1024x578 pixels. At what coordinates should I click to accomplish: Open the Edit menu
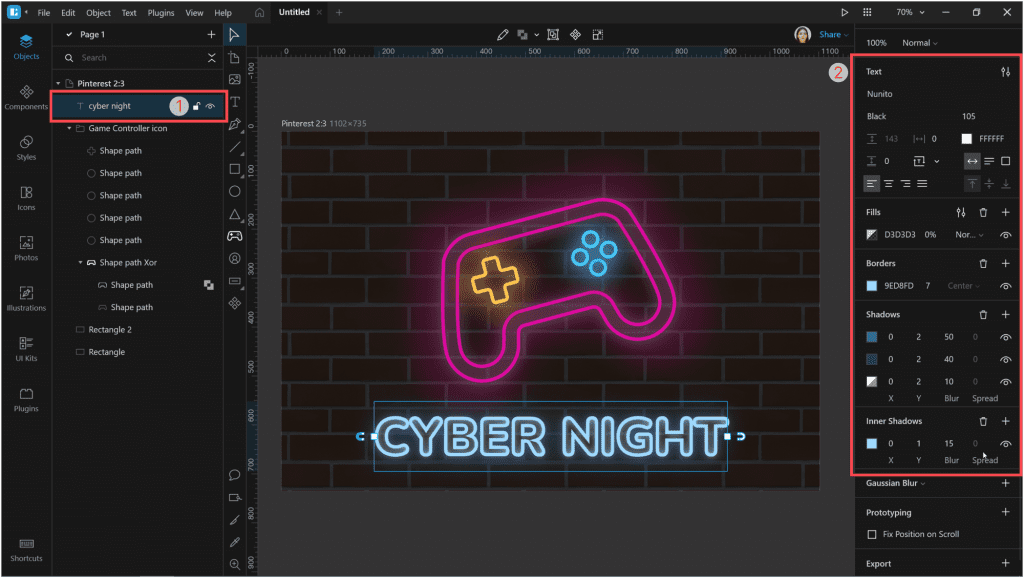coord(68,12)
